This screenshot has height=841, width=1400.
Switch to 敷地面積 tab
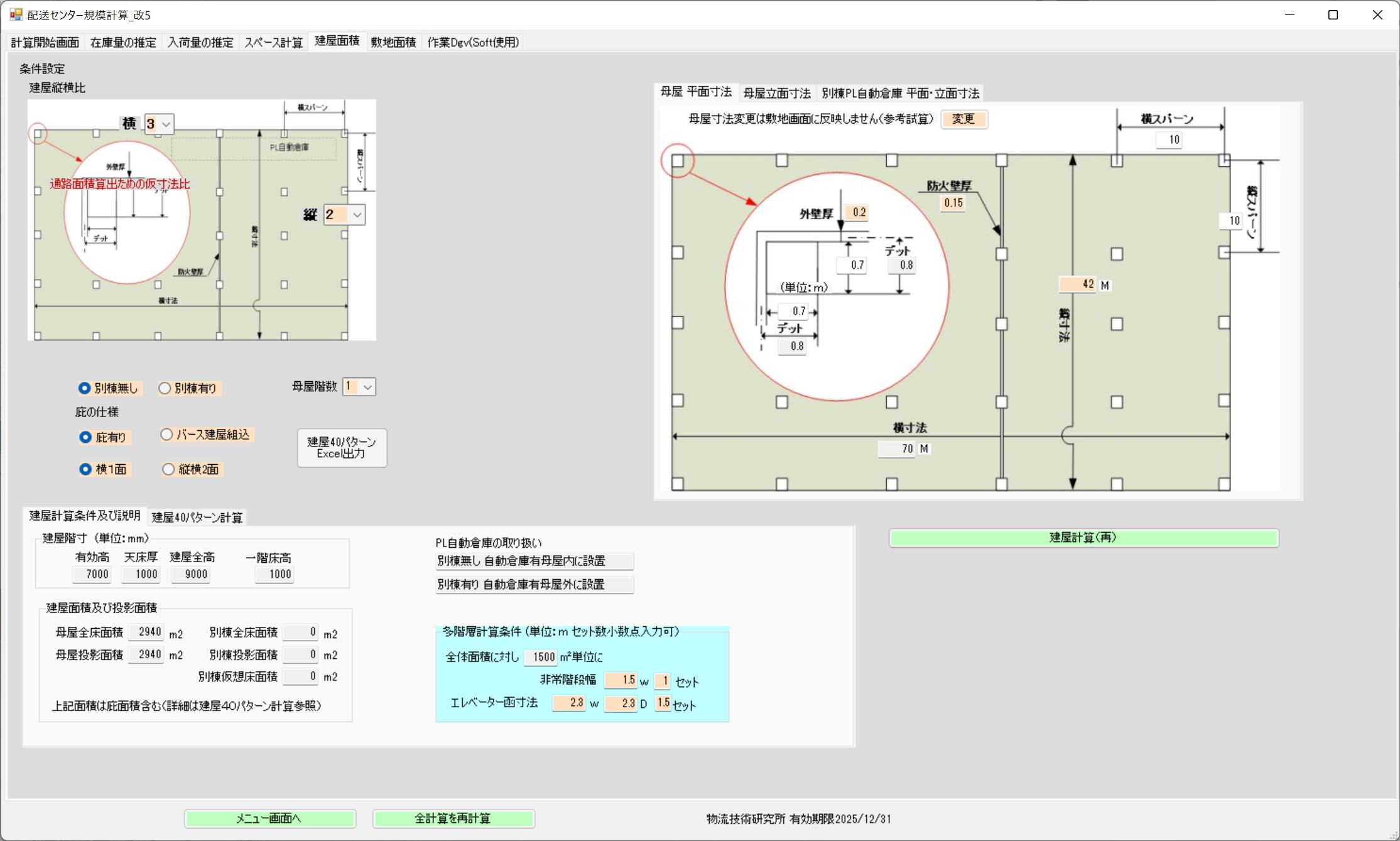[x=393, y=42]
